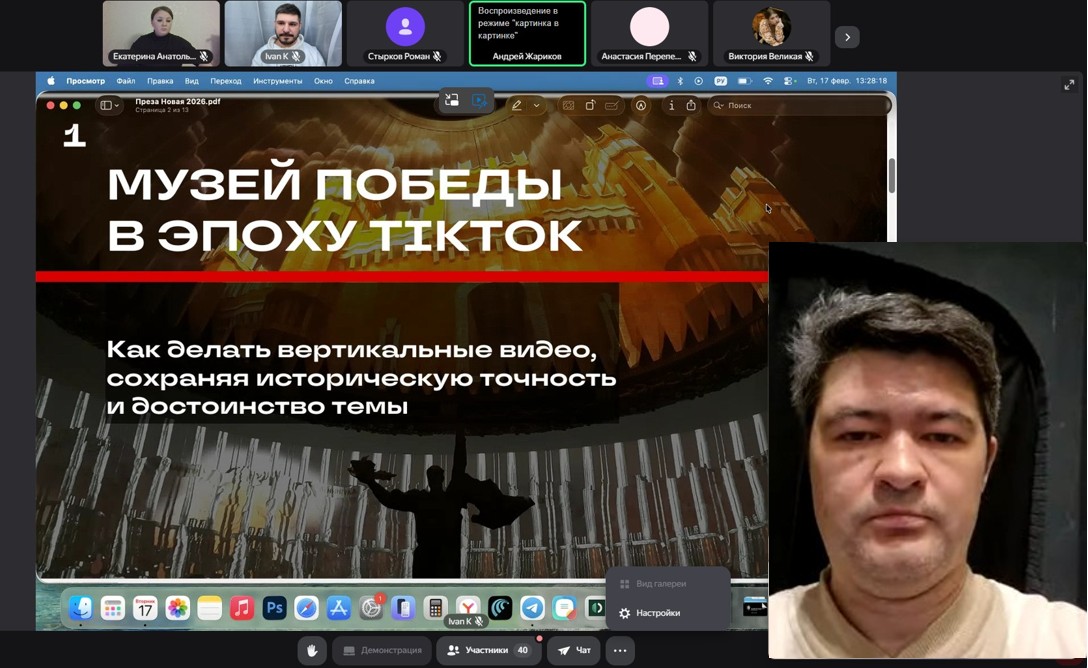
Task: Select Настройки in the popup menu
Action: click(657, 613)
